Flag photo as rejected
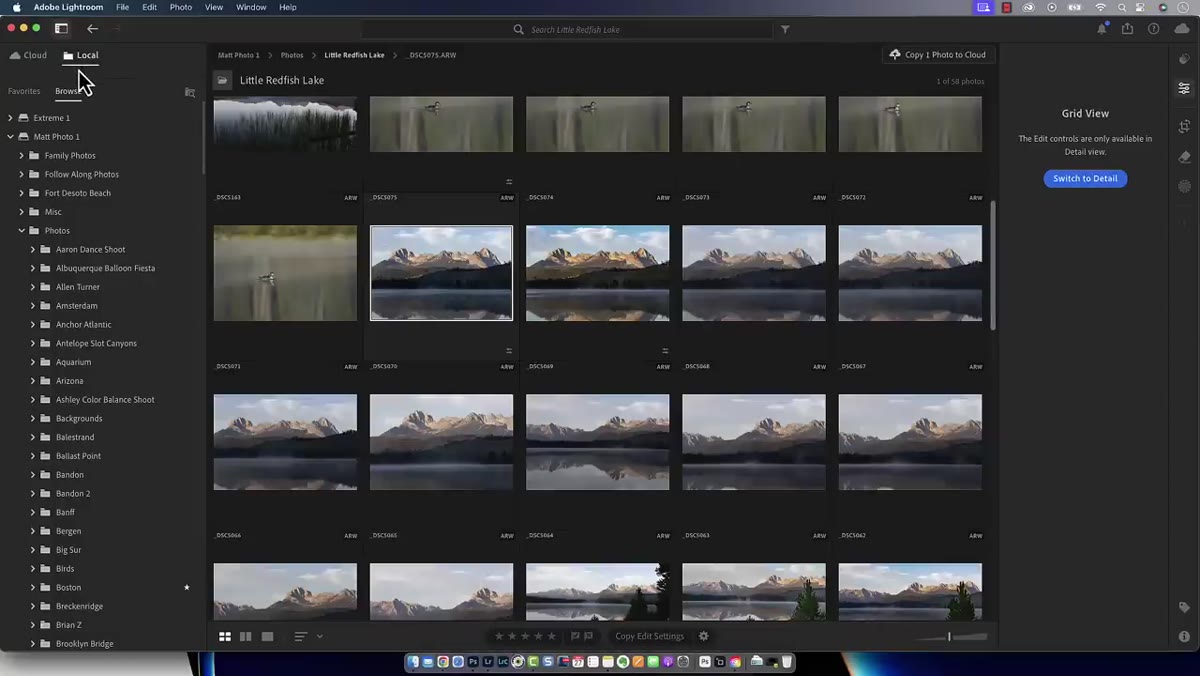This screenshot has width=1200, height=676. (x=588, y=636)
